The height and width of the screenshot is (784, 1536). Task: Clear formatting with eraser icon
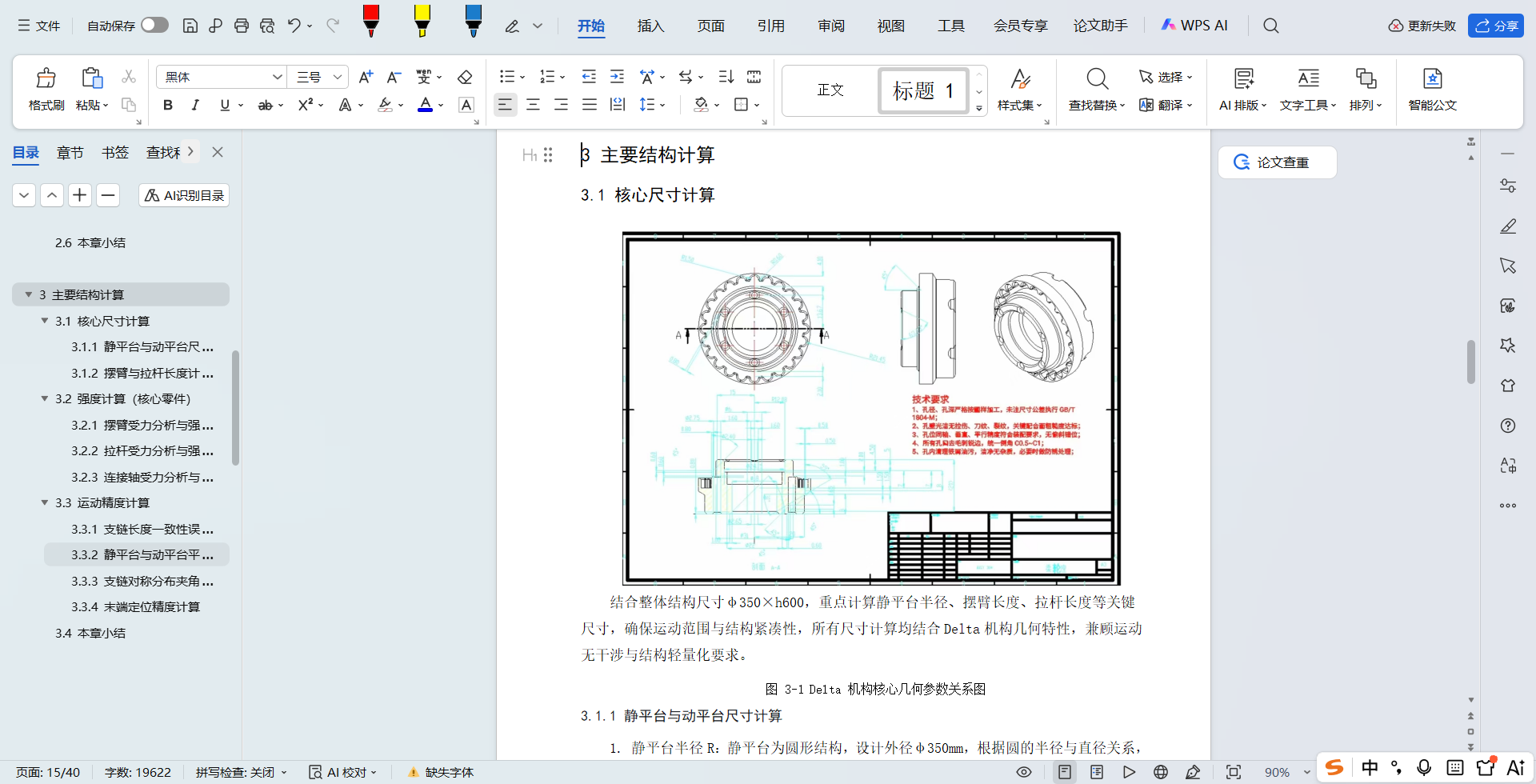tap(465, 77)
